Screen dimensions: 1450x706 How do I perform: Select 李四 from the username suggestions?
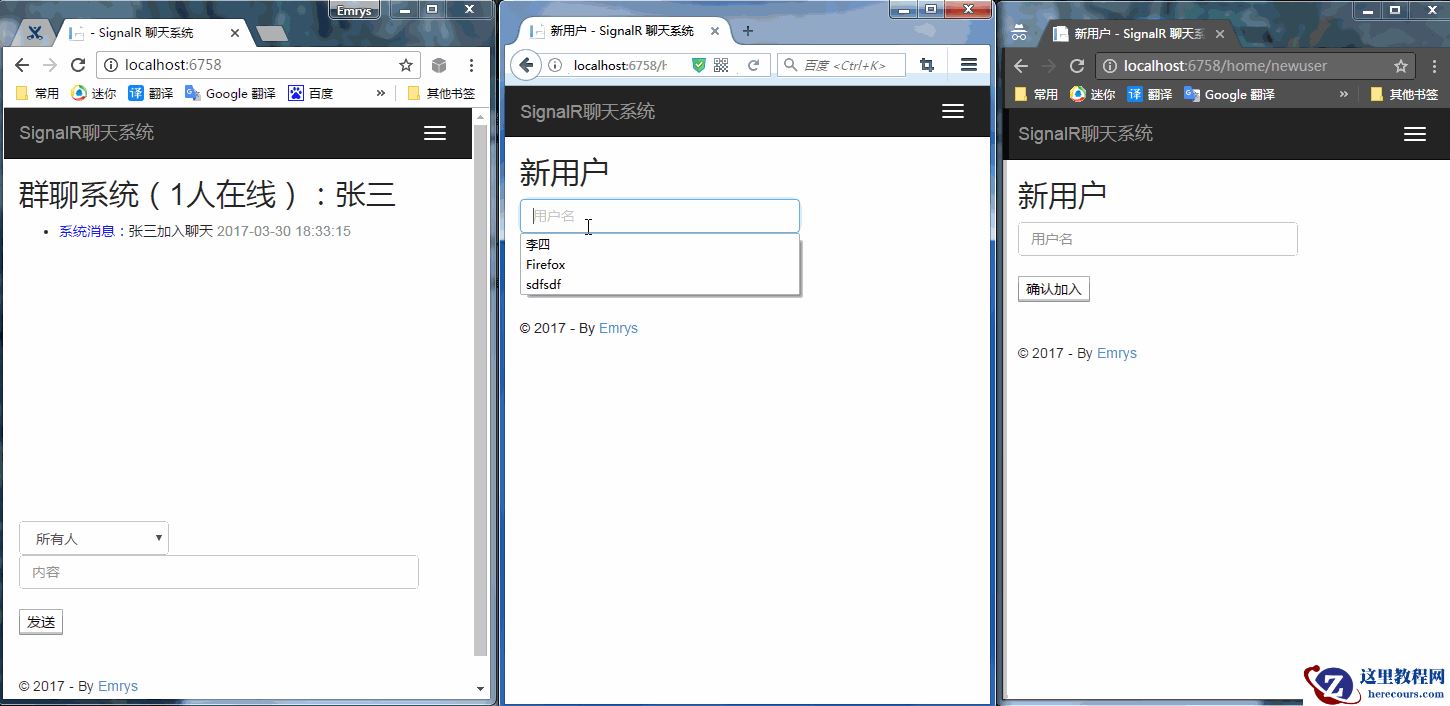pyautogui.click(x=538, y=244)
